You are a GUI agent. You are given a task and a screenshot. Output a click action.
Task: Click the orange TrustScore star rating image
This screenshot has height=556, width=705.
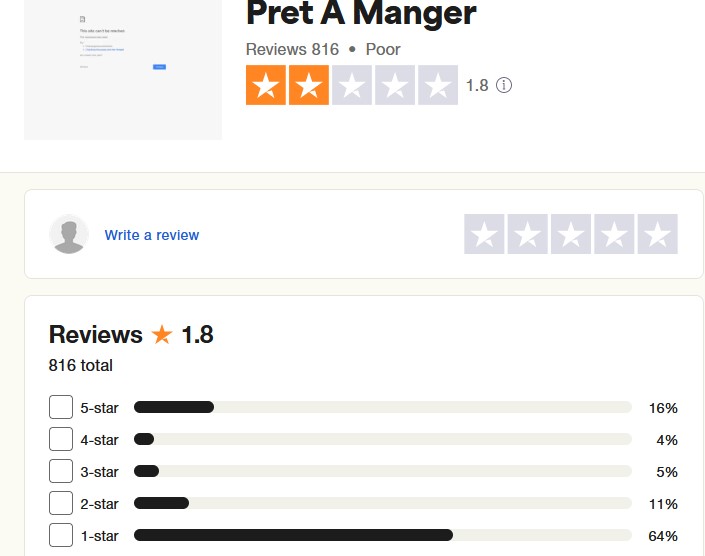click(352, 86)
